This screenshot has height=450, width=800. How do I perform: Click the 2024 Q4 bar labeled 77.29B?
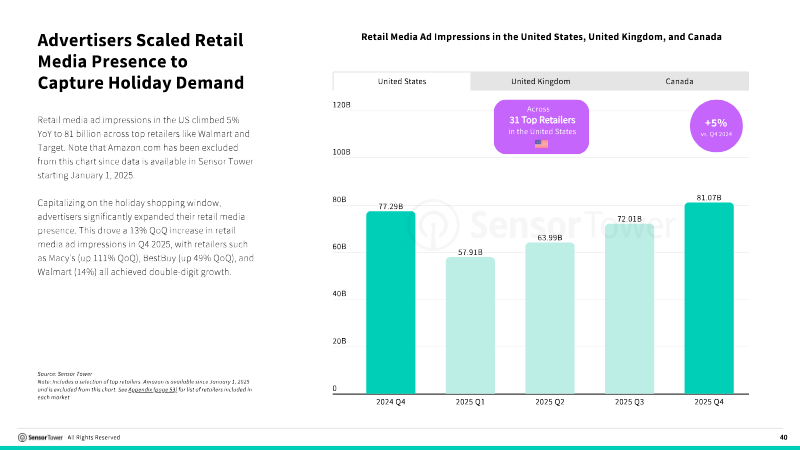click(390, 303)
